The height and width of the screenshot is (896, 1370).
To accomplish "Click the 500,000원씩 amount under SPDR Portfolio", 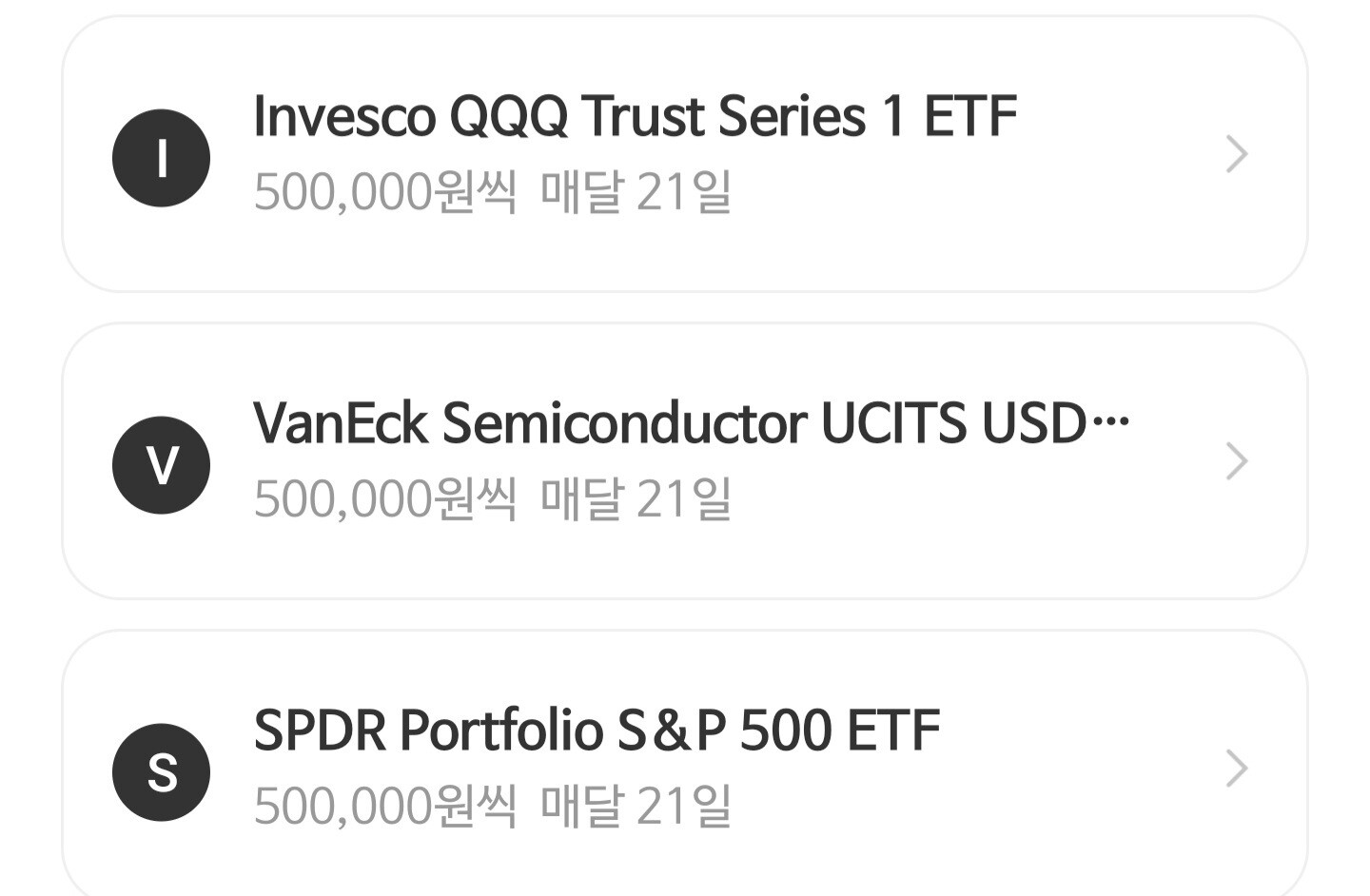I will point(384,807).
